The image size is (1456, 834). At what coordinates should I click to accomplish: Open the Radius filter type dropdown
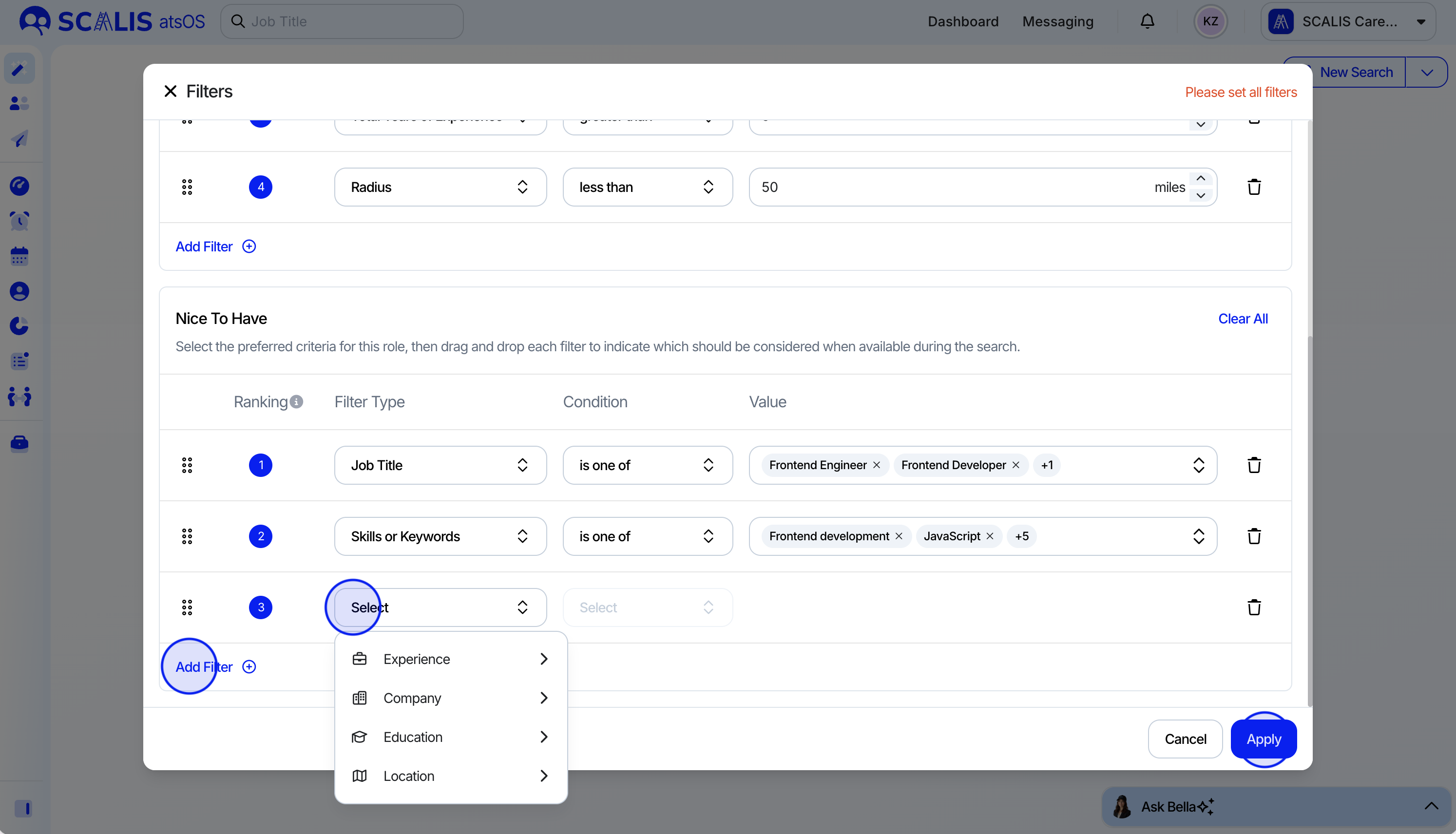[x=440, y=187]
